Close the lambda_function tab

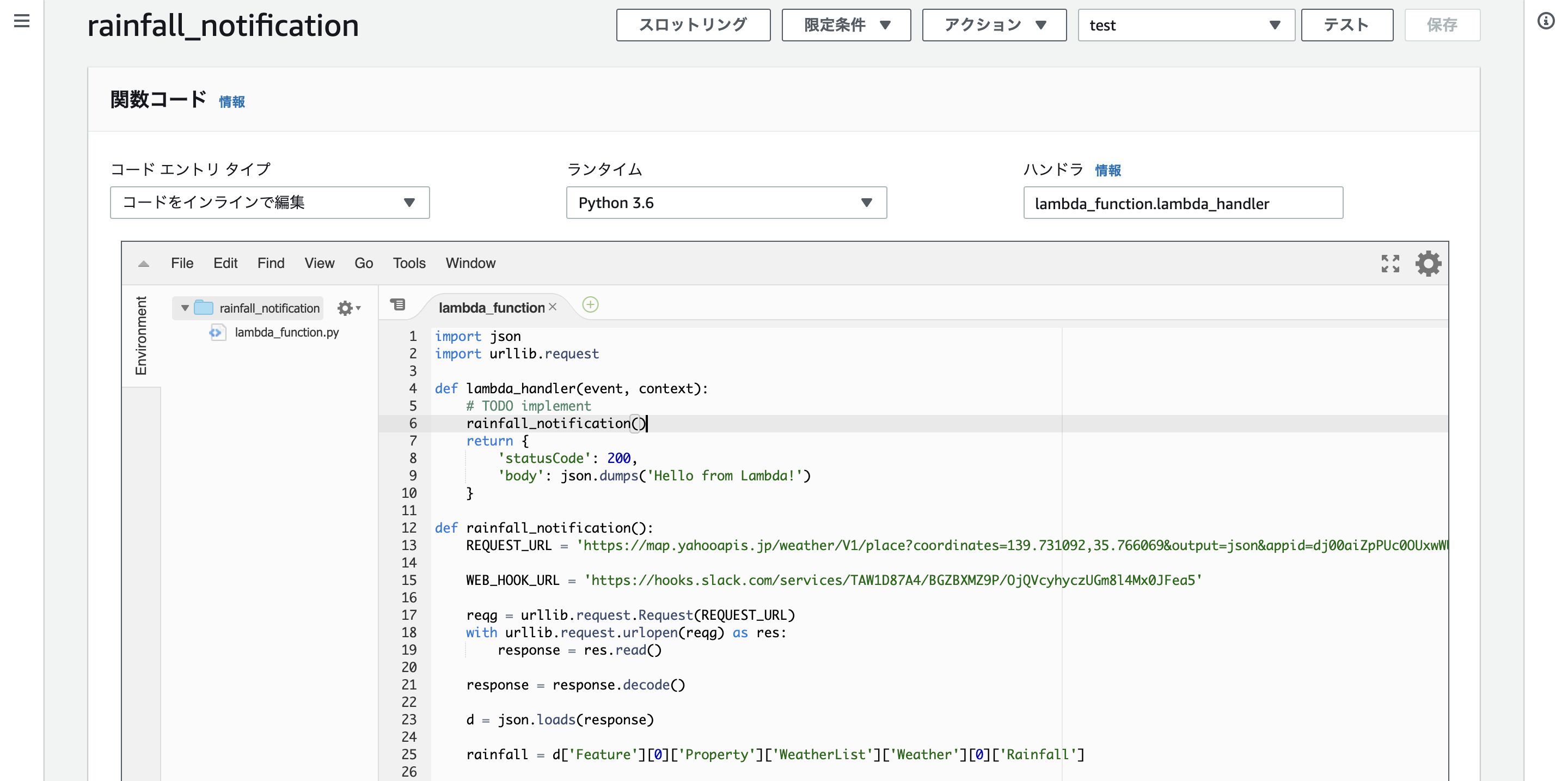coord(553,307)
